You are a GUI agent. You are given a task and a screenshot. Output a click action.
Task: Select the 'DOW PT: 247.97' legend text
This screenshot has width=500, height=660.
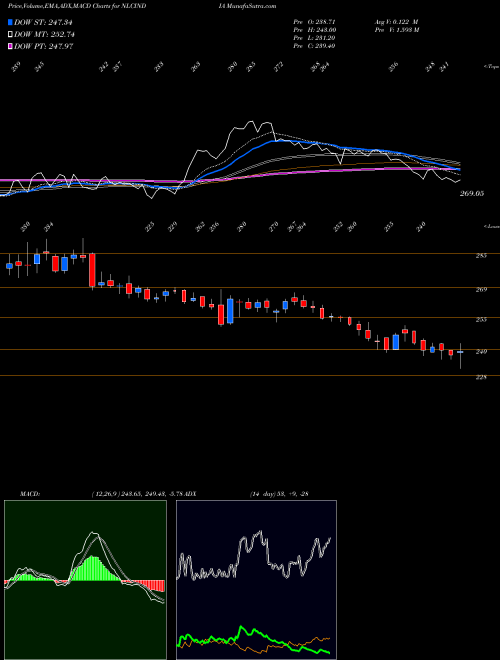[x=44, y=46]
